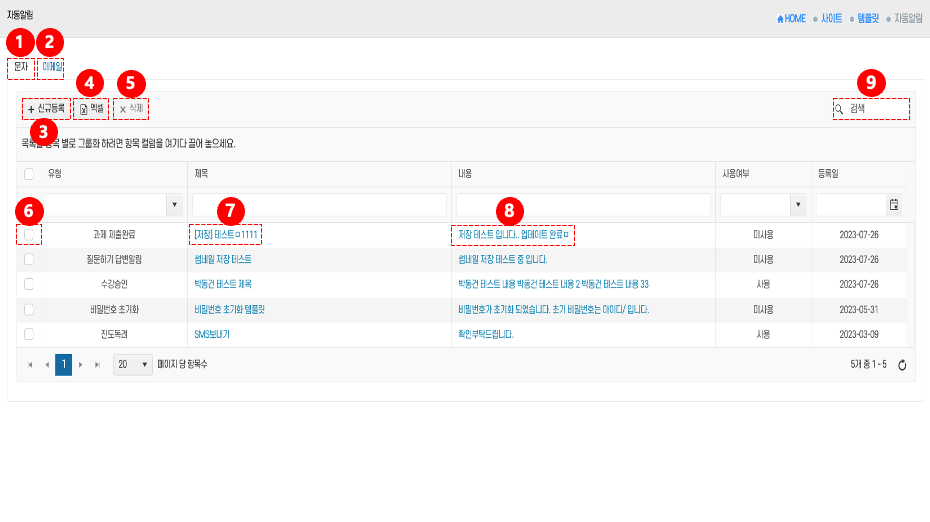930x522 pixels.
Task: Go to the last page arrow
Action: (97, 365)
